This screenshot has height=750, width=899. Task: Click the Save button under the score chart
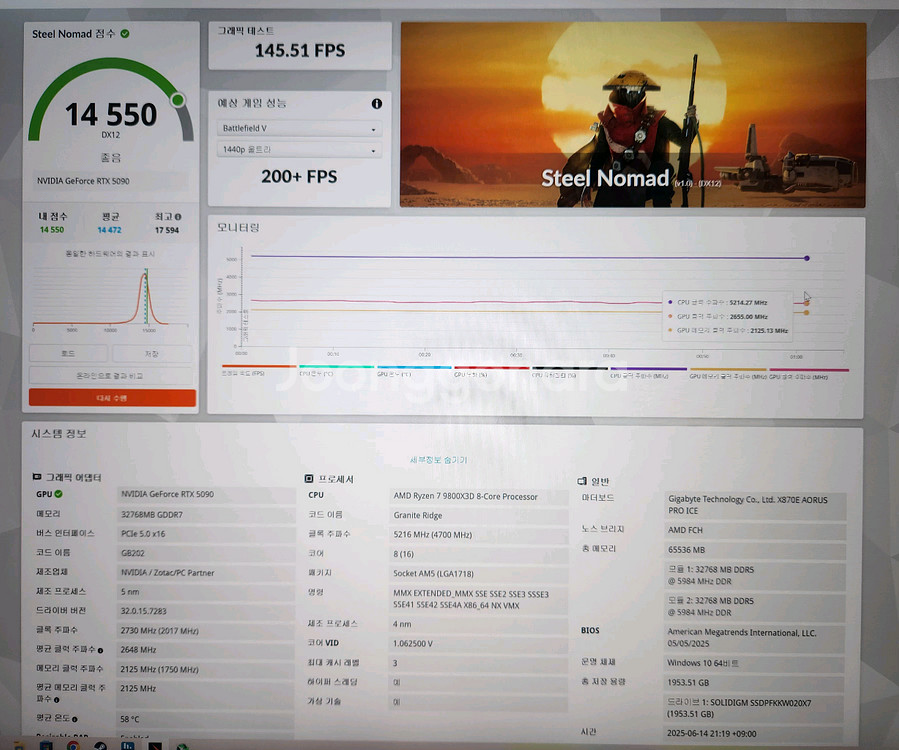(x=152, y=353)
